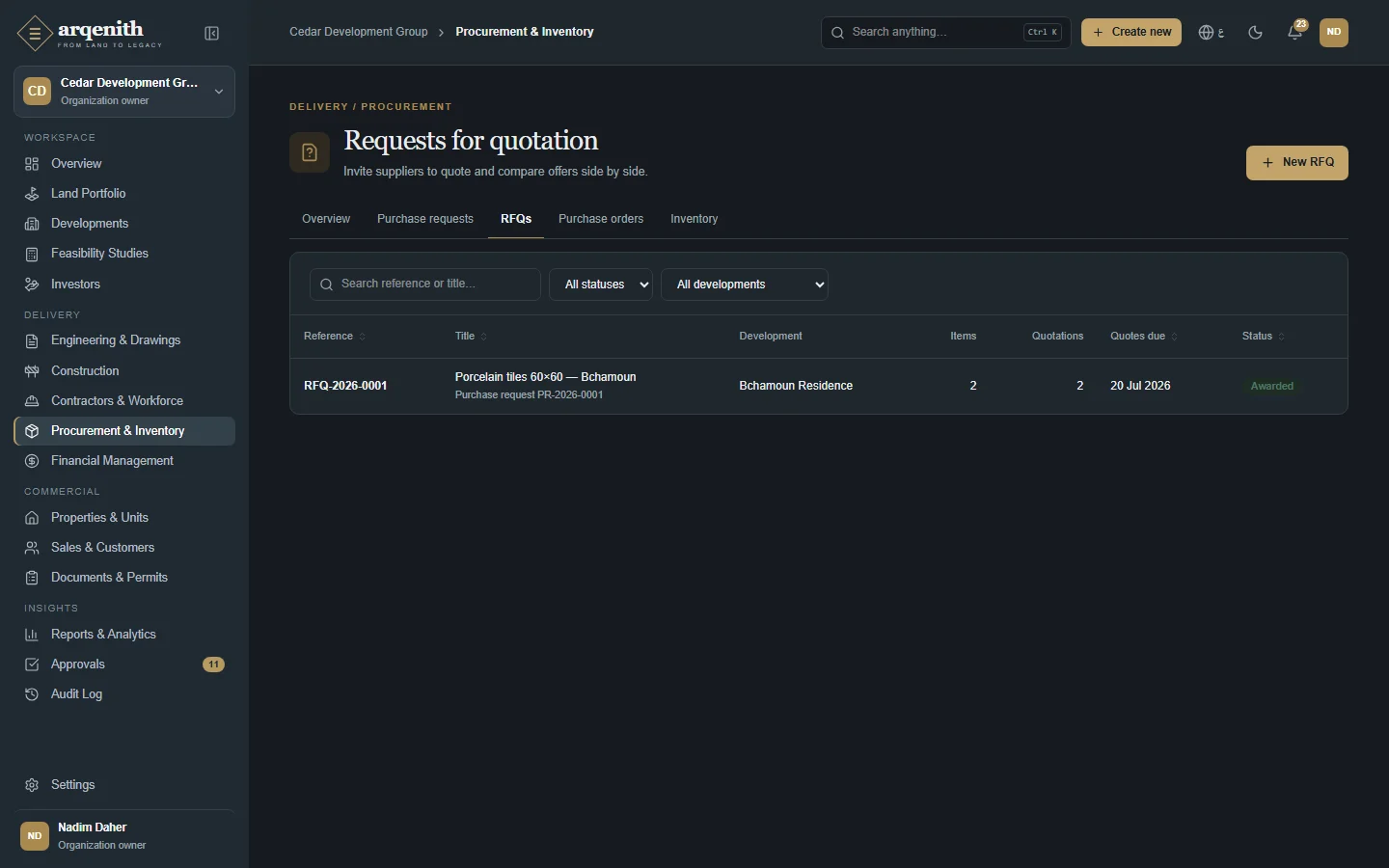Screen dimensions: 1389x868
Task: Go to Properties & Units
Action: click(x=124, y=517)
